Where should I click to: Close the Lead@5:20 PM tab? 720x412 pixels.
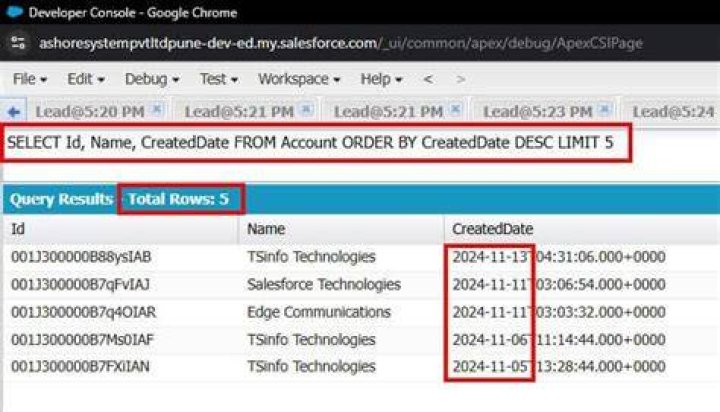(157, 110)
